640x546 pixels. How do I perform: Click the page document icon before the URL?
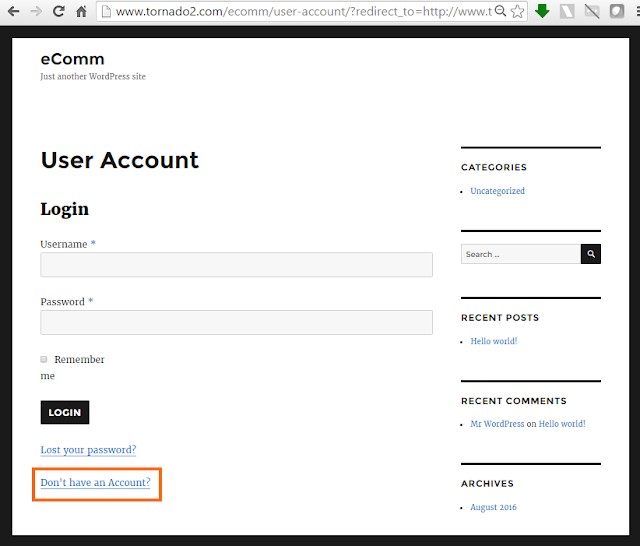click(106, 11)
